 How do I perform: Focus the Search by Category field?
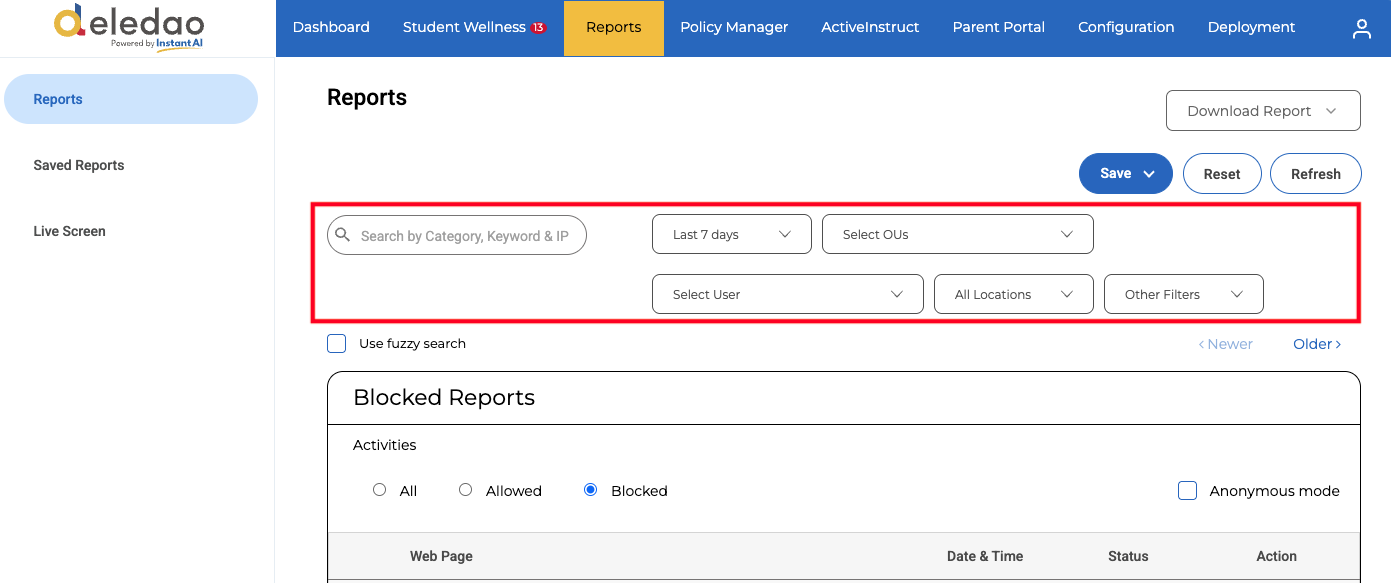point(457,235)
